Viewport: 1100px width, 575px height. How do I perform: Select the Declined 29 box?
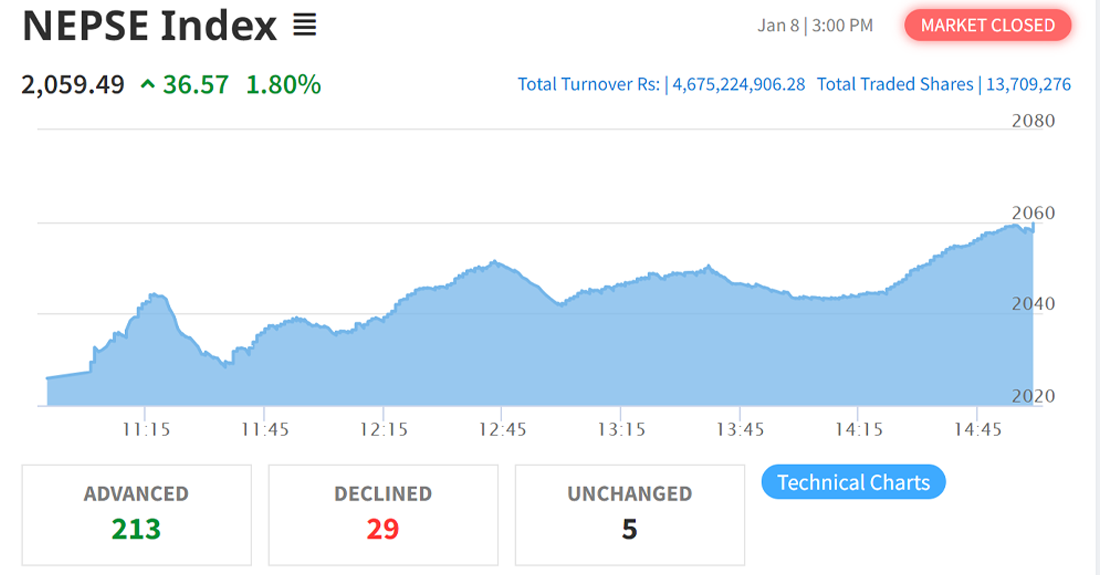click(x=383, y=514)
